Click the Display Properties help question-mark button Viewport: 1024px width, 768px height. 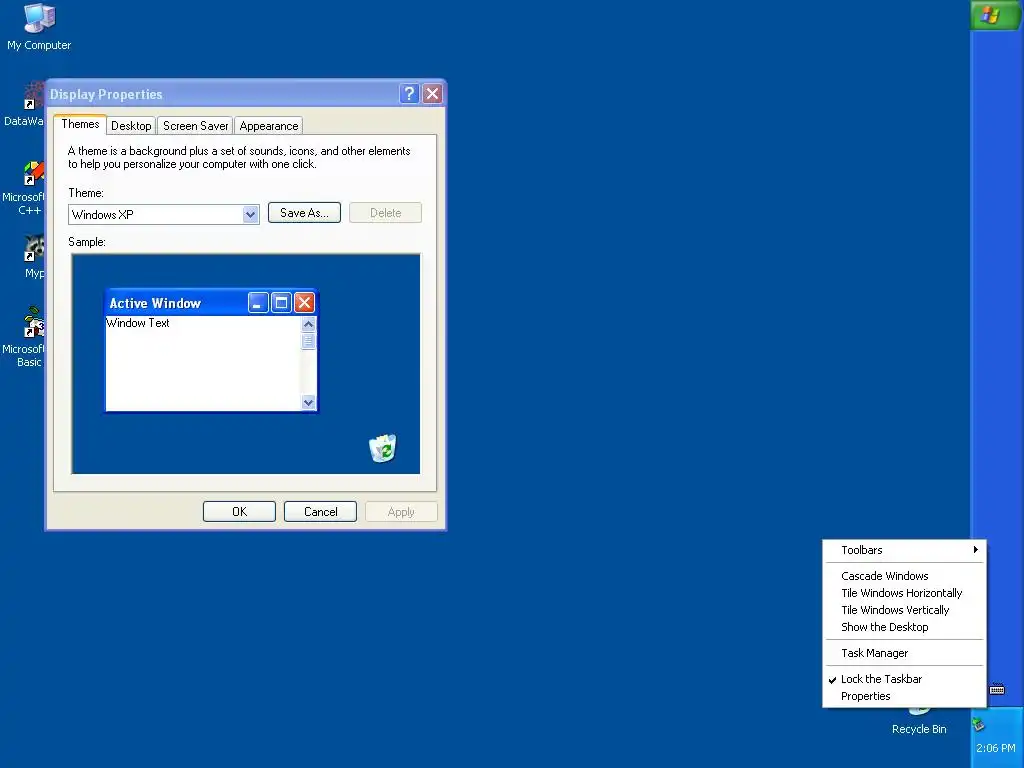point(409,94)
